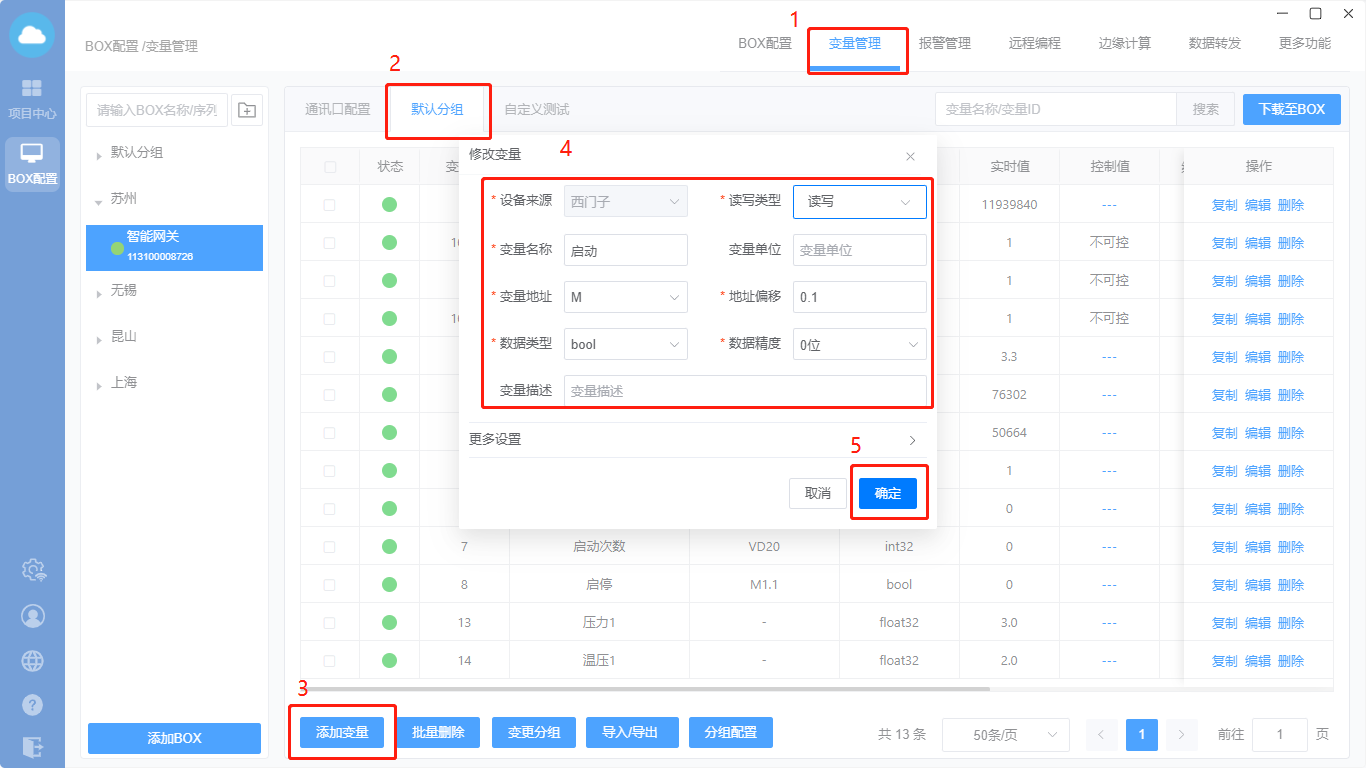
Task: Click 批量删除 button
Action: 438,733
